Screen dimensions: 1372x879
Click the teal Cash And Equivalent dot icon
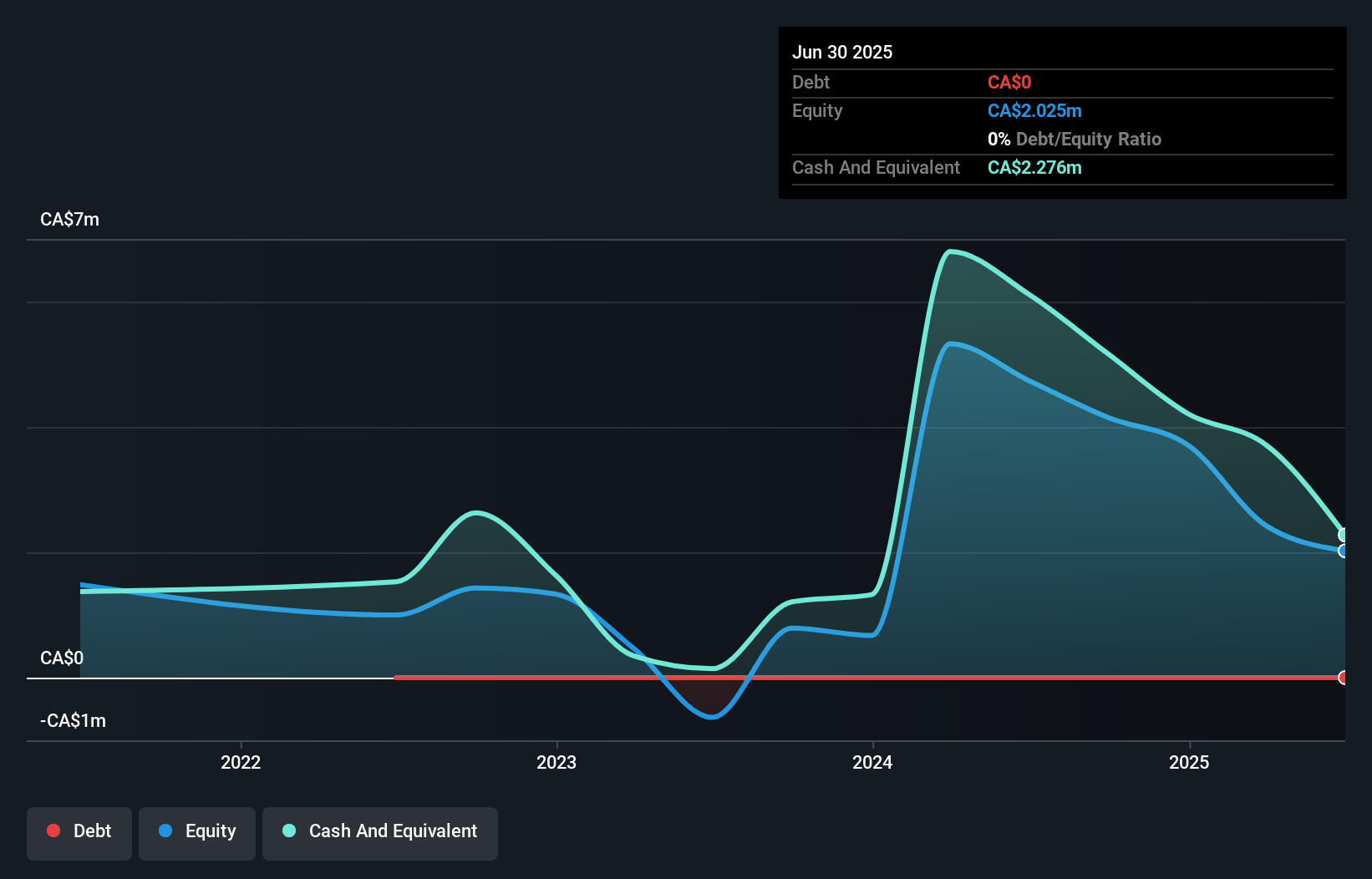coord(288,831)
